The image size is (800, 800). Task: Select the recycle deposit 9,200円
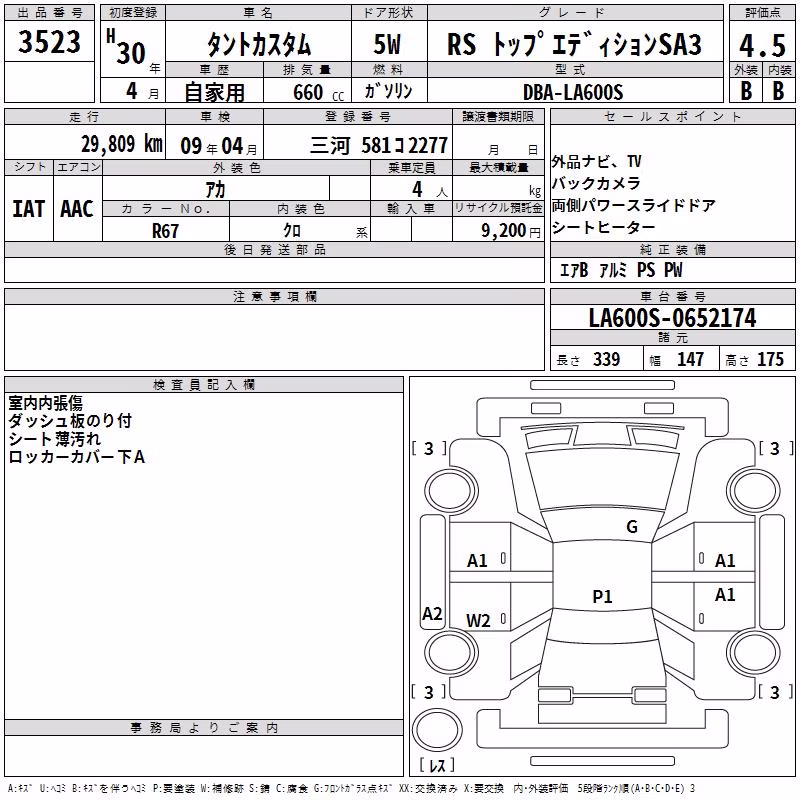pyautogui.click(x=511, y=231)
